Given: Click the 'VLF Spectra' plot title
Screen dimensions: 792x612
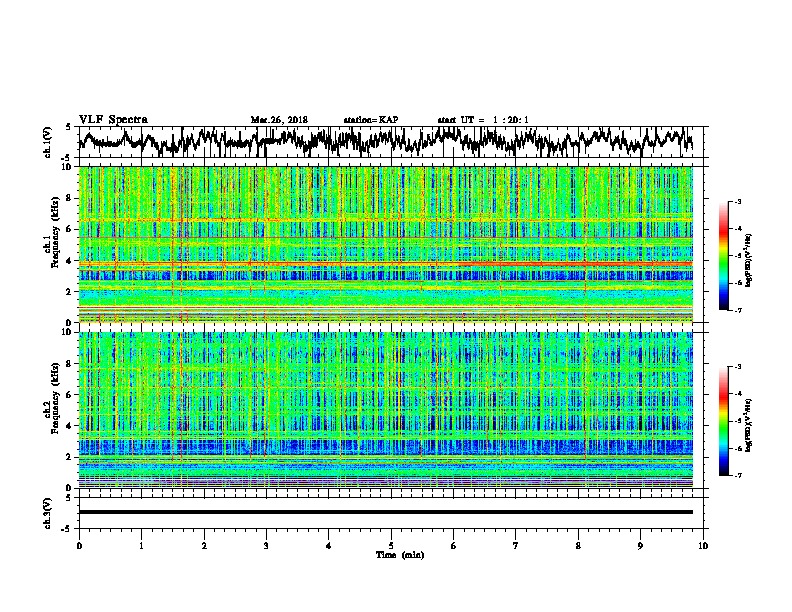Looking at the screenshot, I should (x=113, y=120).
